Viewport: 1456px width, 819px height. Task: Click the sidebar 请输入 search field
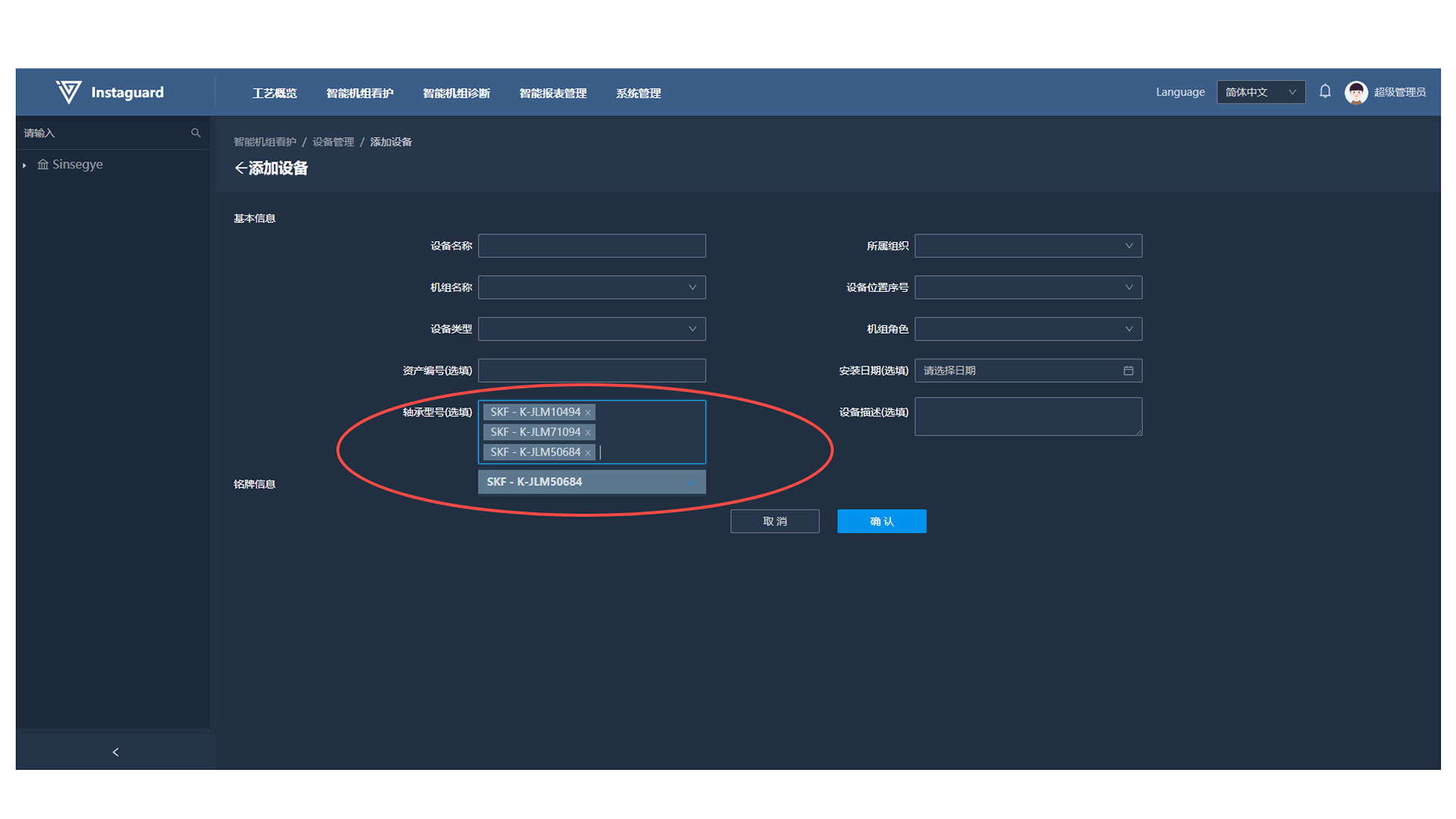click(112, 133)
